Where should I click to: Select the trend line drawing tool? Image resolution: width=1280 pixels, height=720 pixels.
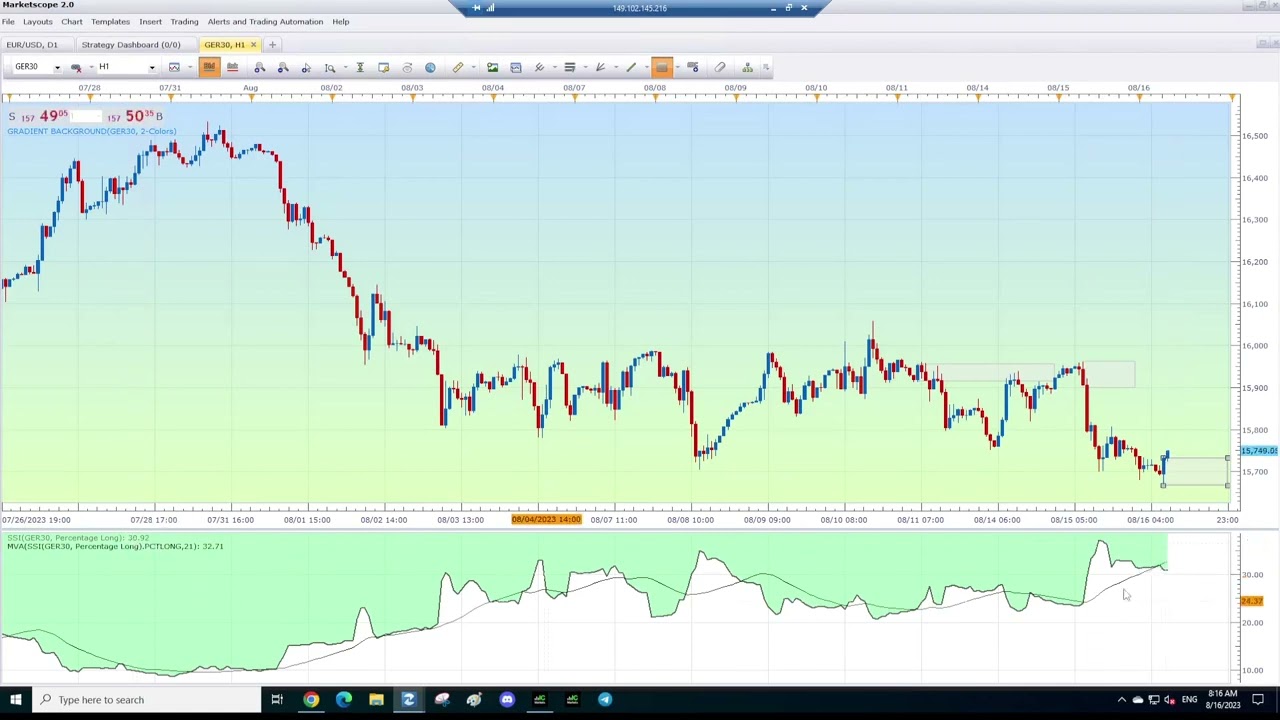631,68
